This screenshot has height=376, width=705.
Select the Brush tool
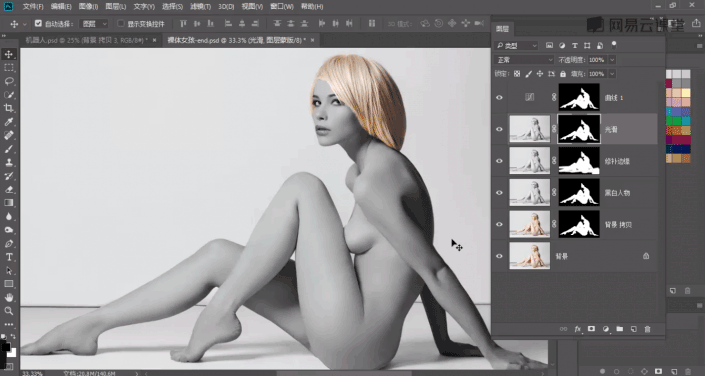[9, 149]
